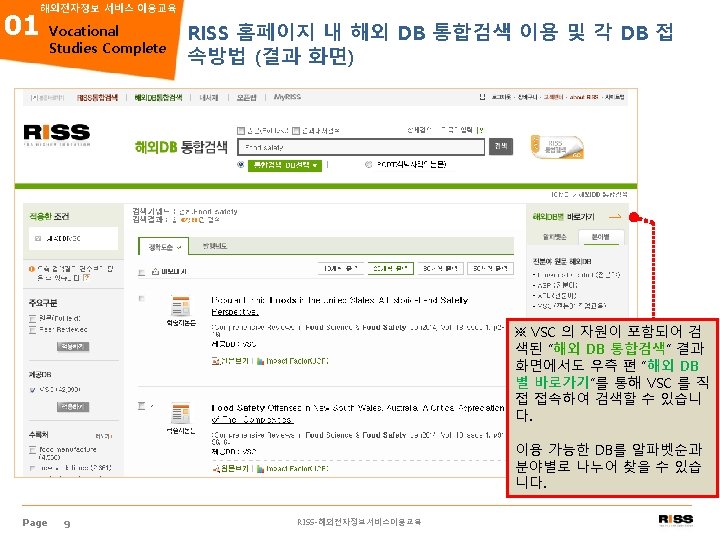Click the bar chart icon beside first Impact Factor
720x540 pixels.
click(260, 361)
